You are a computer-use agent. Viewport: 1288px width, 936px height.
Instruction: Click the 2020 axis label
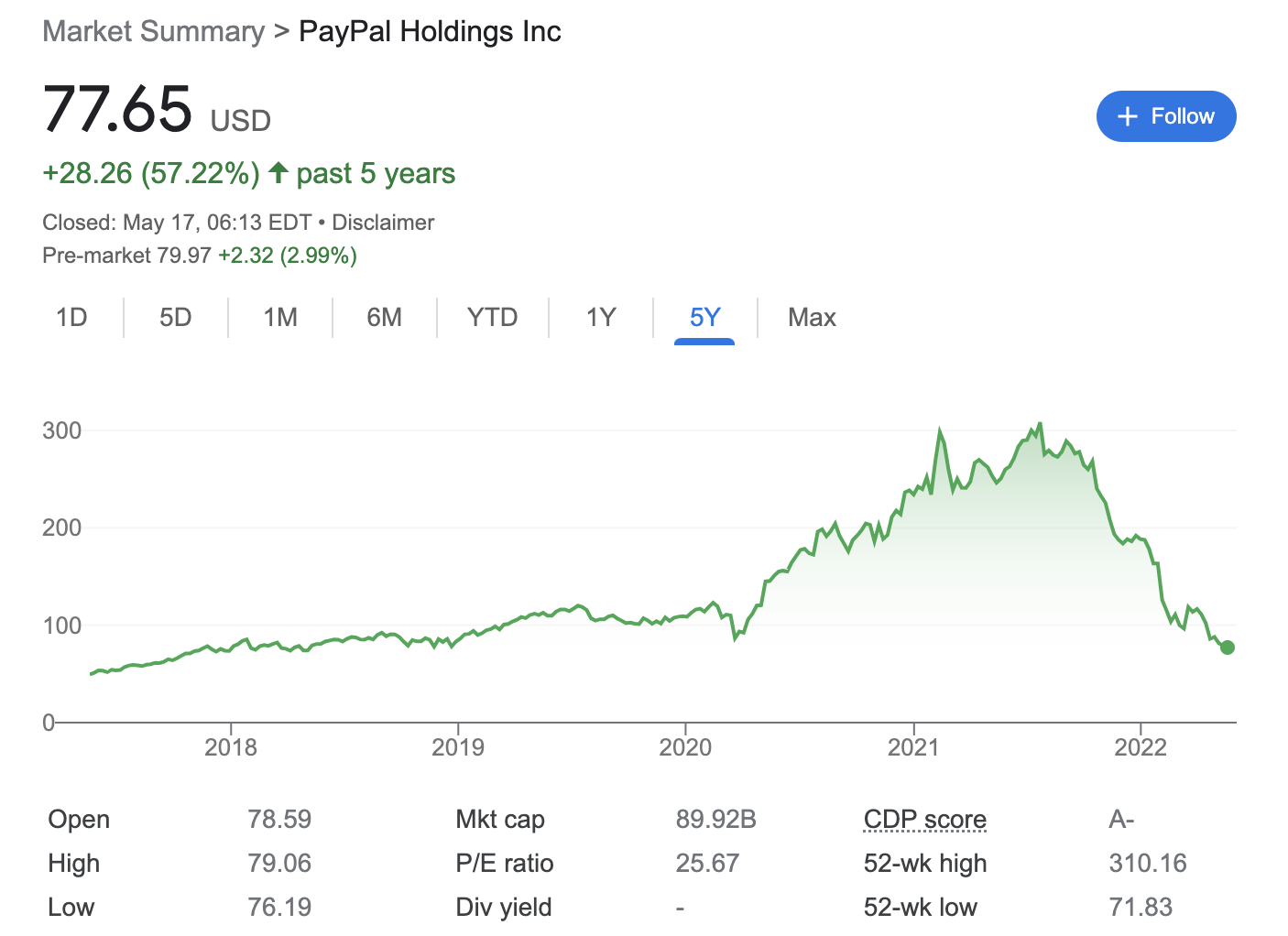[685, 747]
